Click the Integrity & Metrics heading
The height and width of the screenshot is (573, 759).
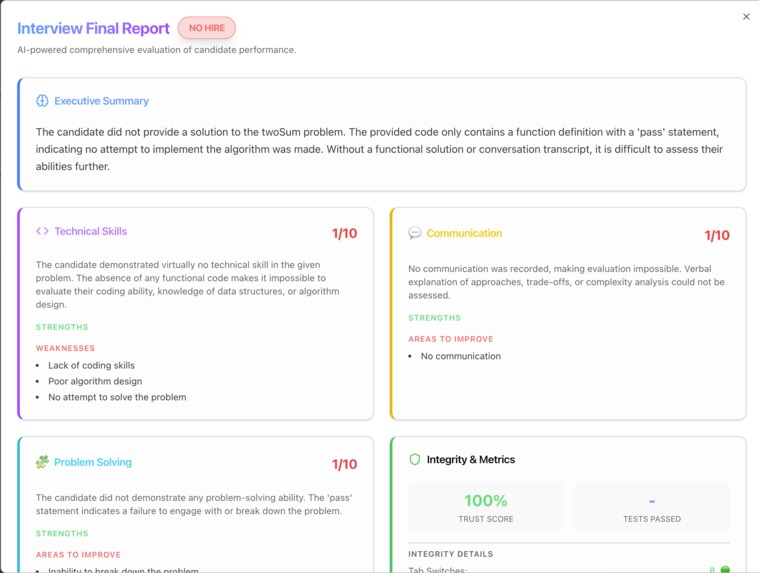pos(471,459)
